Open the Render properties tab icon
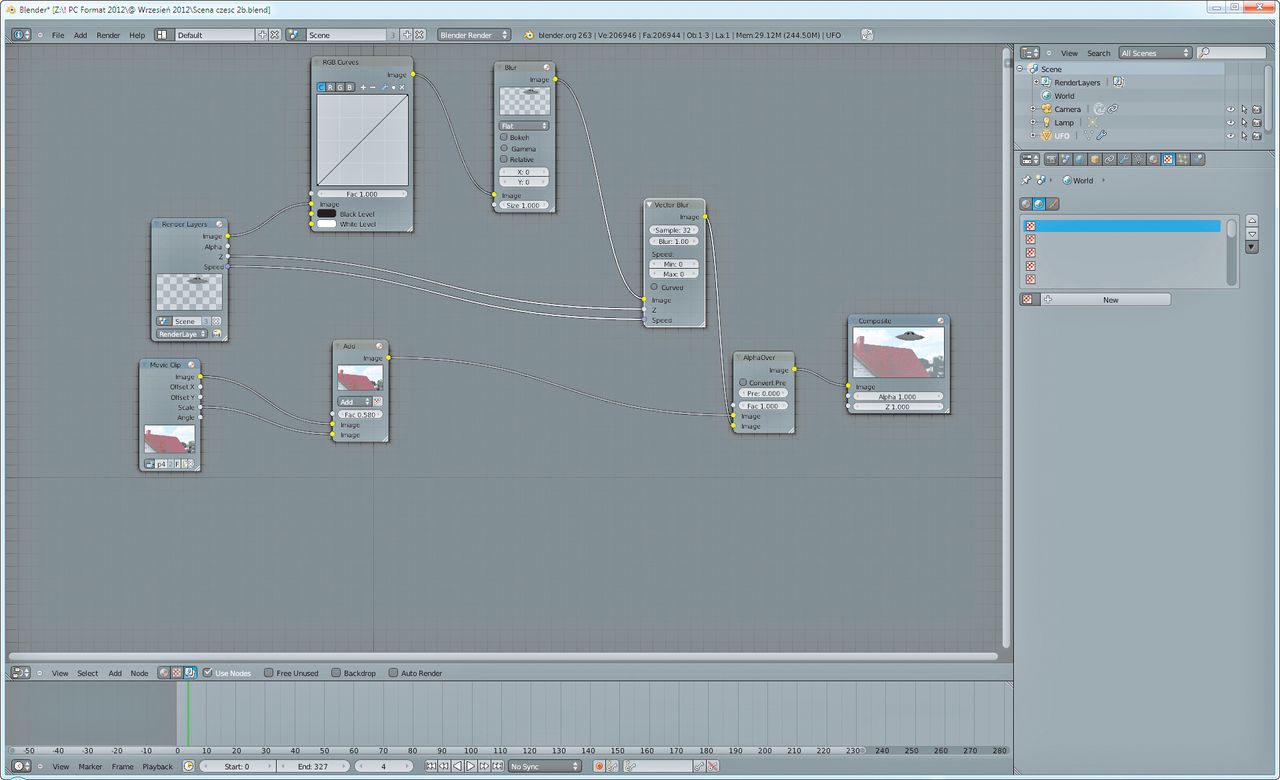 click(x=1051, y=159)
